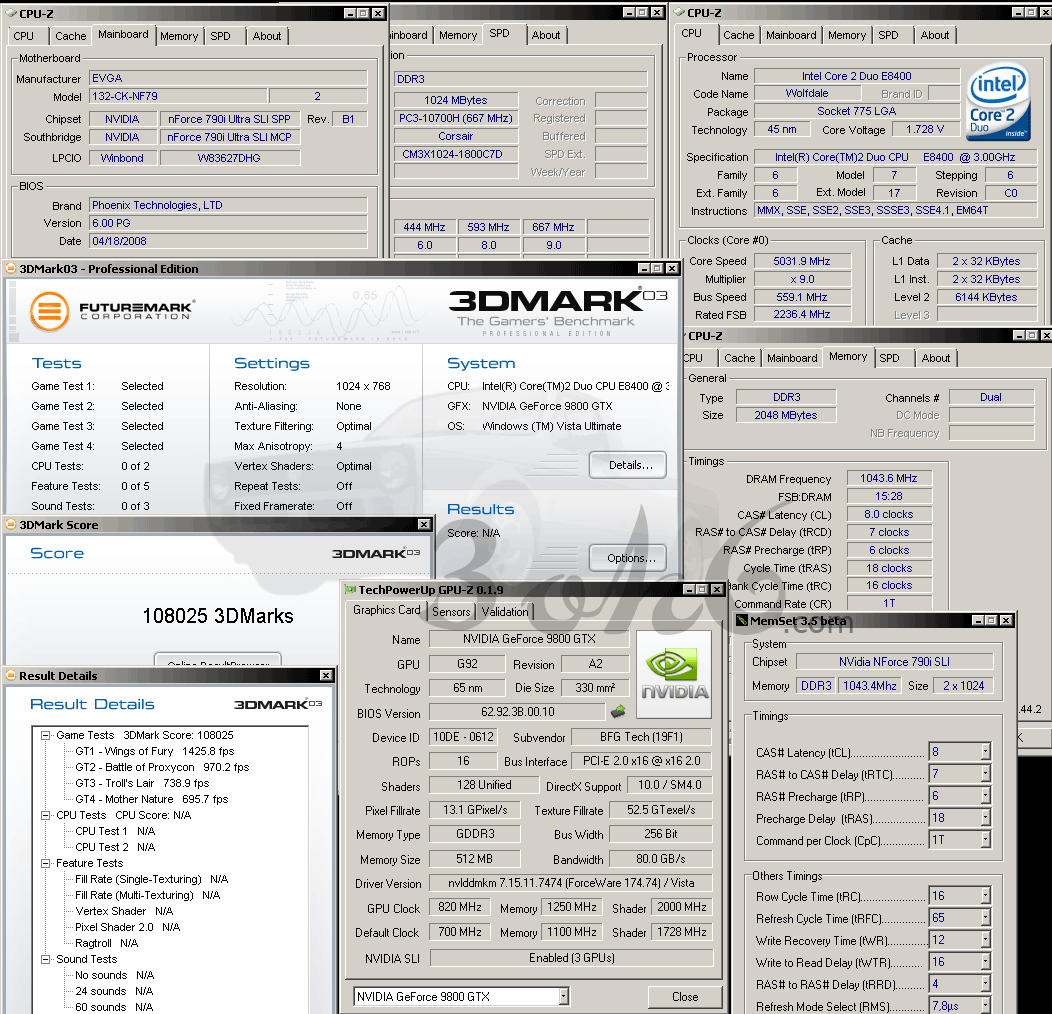Click the Intel Core 2 Duo logo
Screen dimensions: 1052x1014
coord(998,101)
